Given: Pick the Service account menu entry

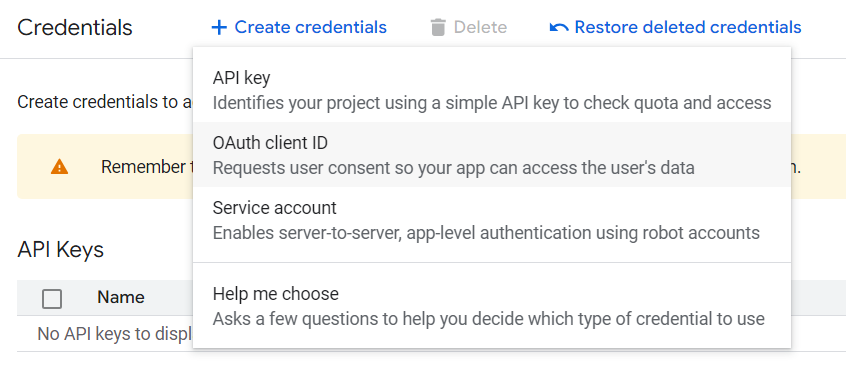Looking at the screenshot, I should coord(492,219).
